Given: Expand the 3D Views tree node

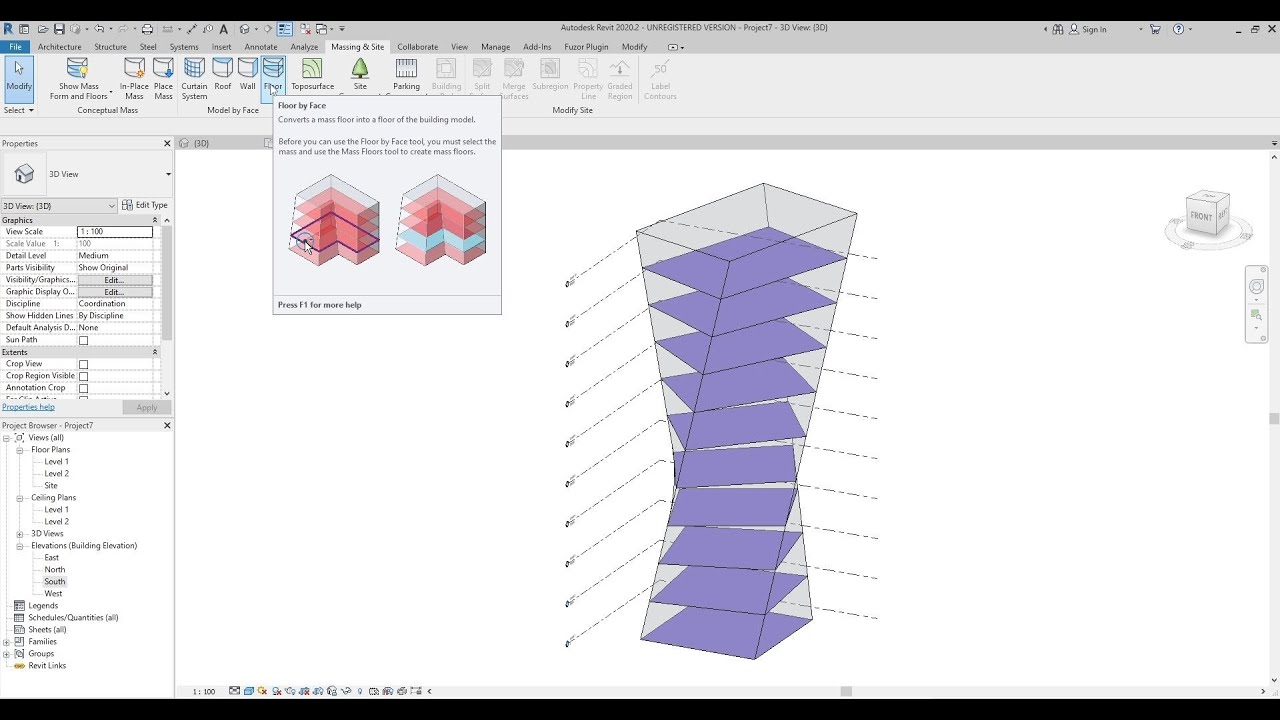Looking at the screenshot, I should (19, 534).
